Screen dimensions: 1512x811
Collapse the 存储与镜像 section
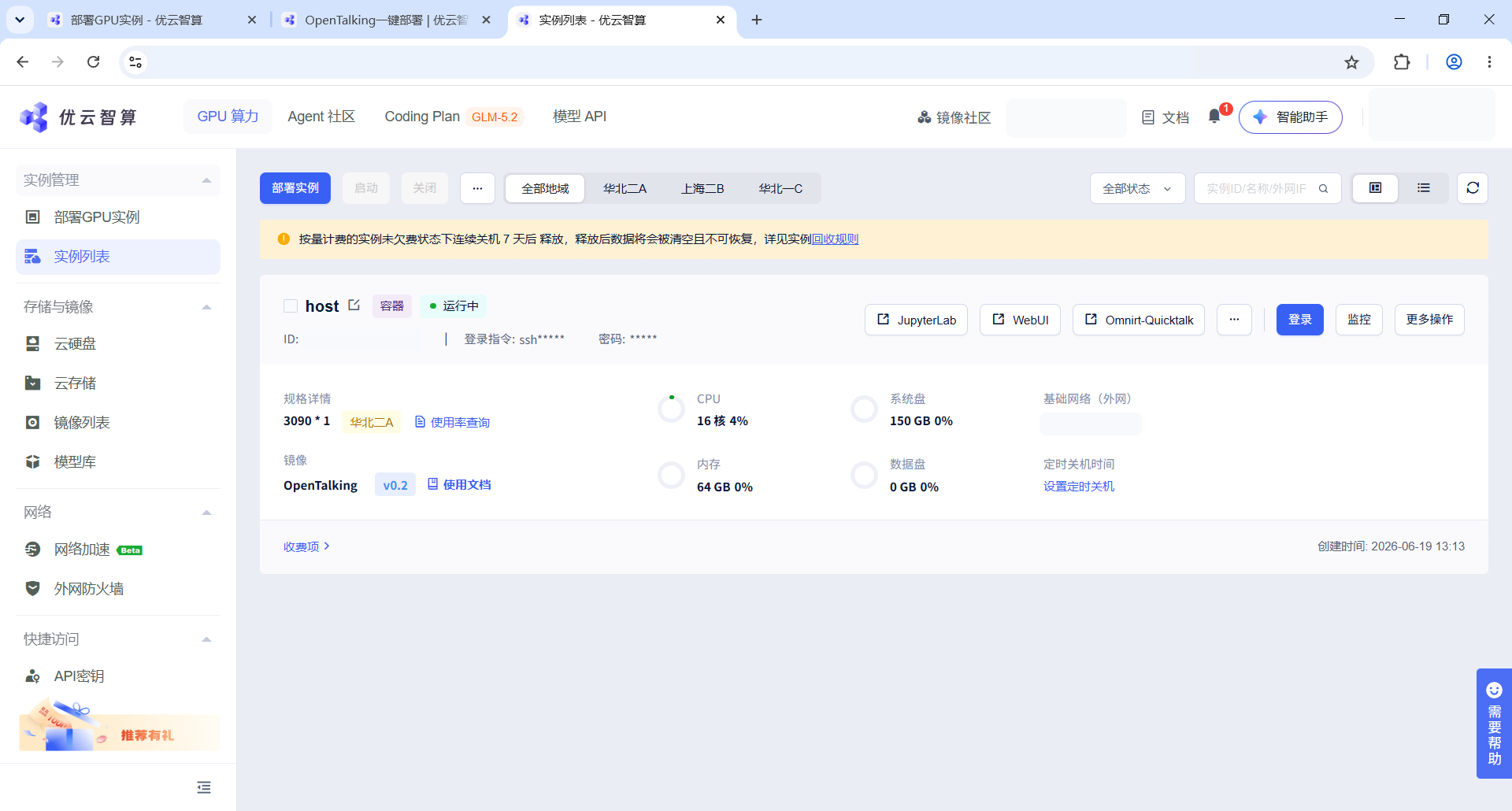pyautogui.click(x=206, y=307)
